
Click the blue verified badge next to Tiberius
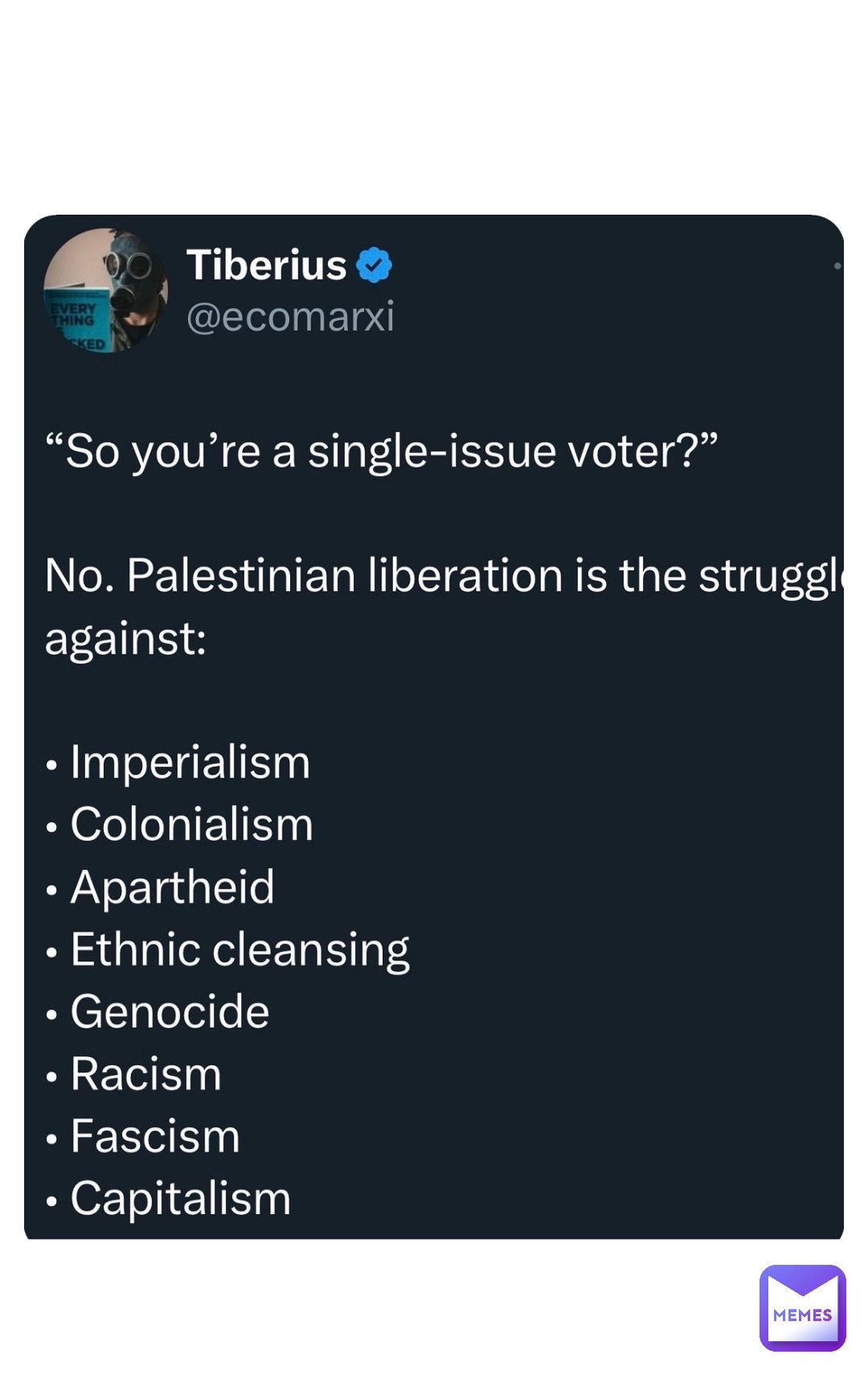tap(374, 265)
